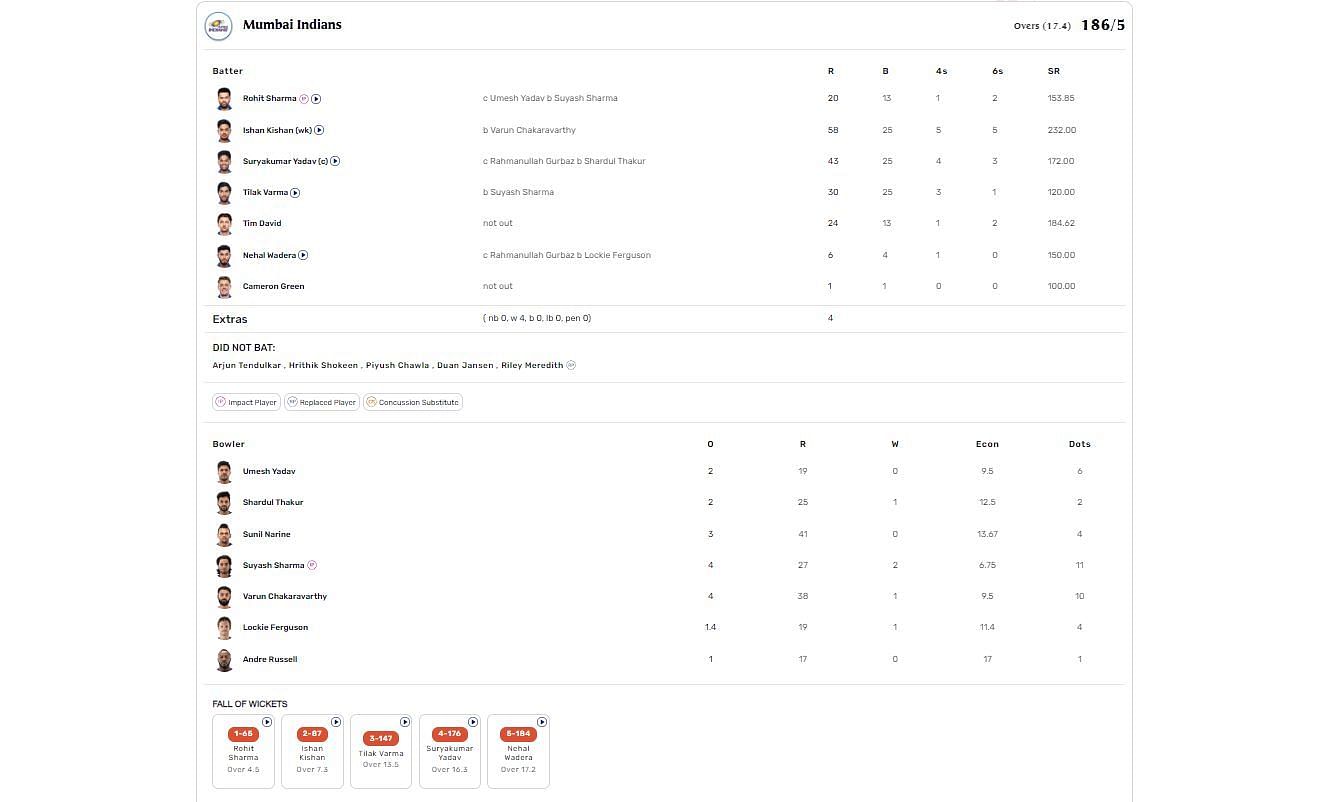Click the 2-87 fall of wicket badge
The height and width of the screenshot is (802, 1341).
(312, 734)
